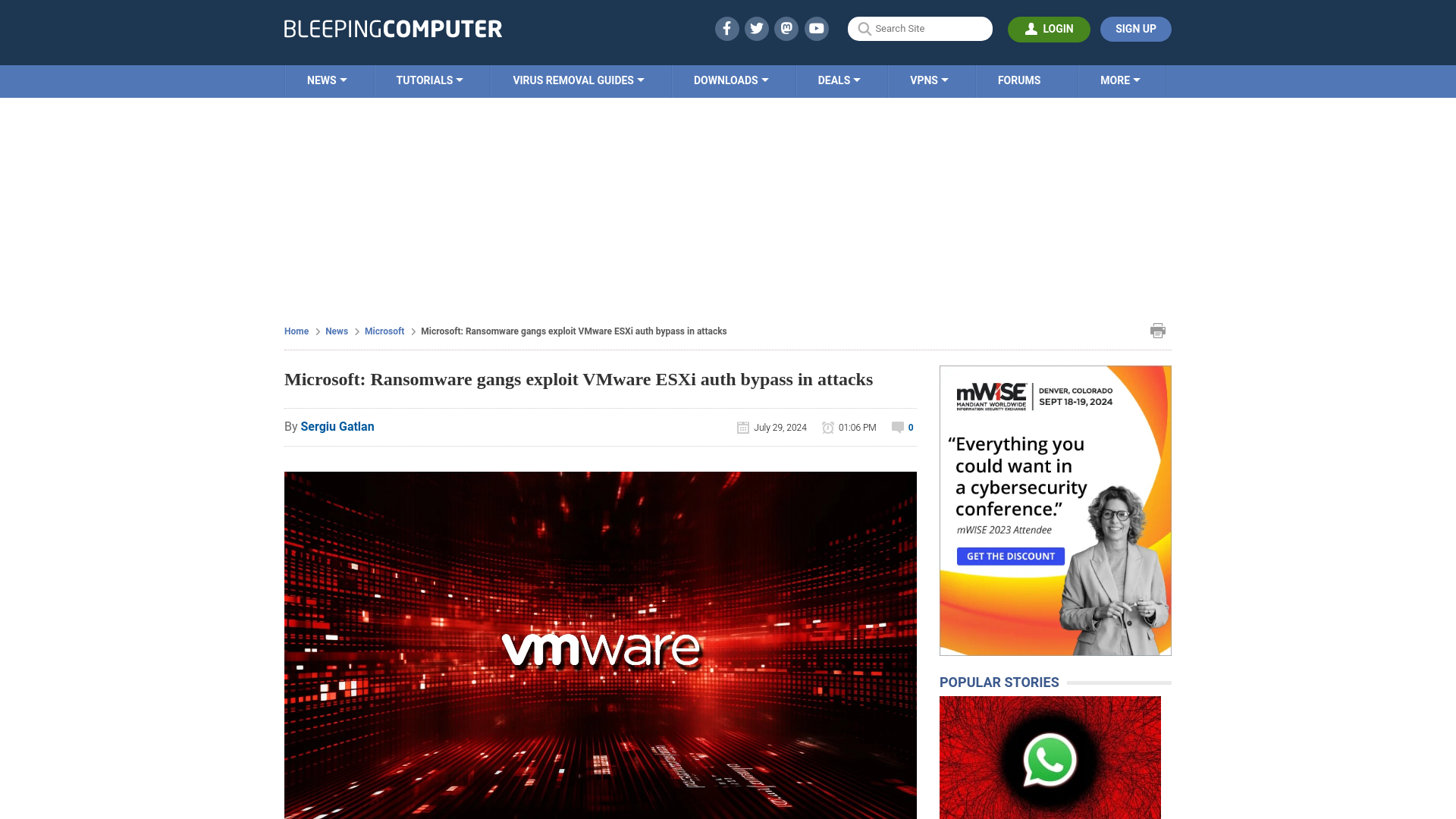Open the DOWNLOADS menu section
Image resolution: width=1456 pixels, height=819 pixels.
[730, 80]
